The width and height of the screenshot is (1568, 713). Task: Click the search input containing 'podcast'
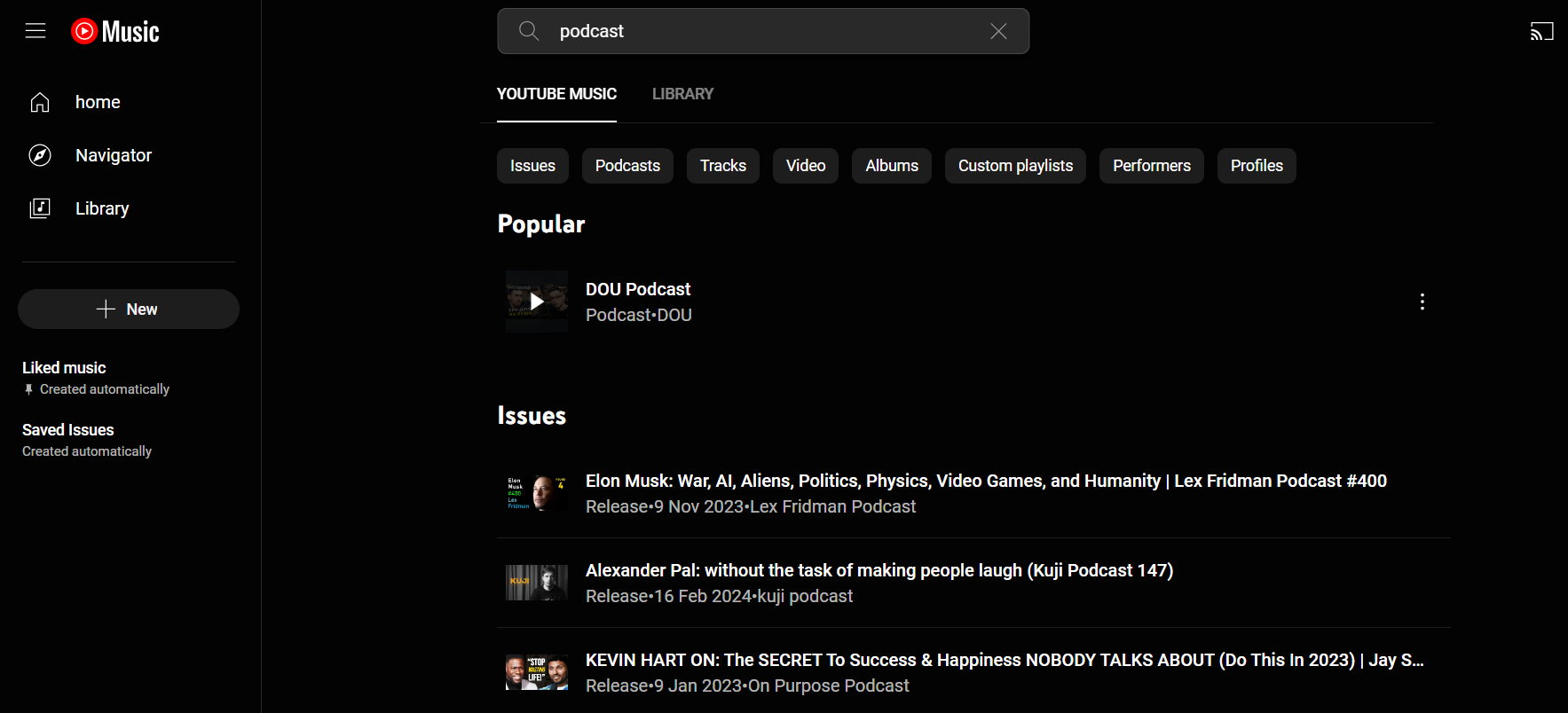pyautogui.click(x=763, y=31)
